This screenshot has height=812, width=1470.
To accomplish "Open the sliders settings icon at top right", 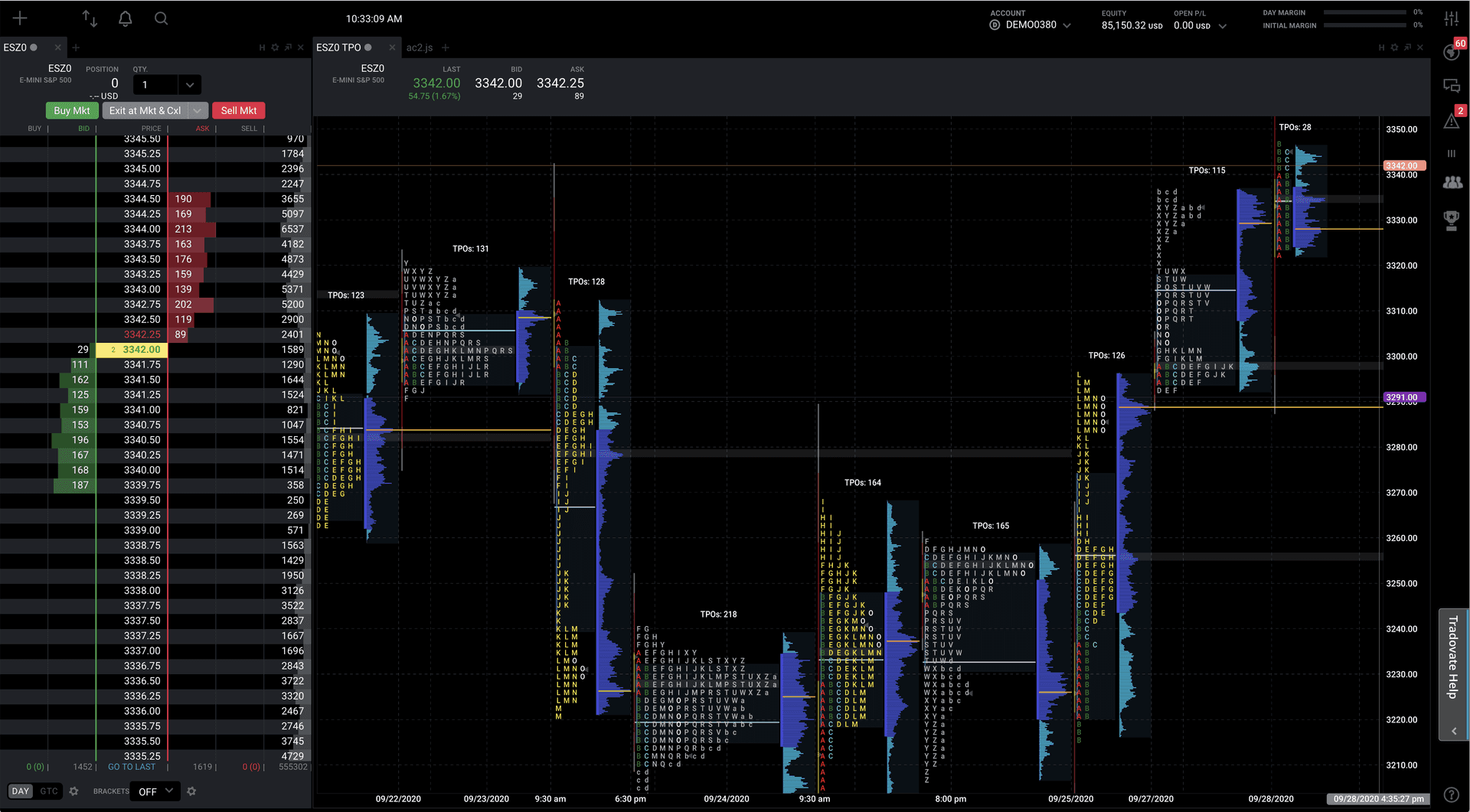I will (1451, 19).
